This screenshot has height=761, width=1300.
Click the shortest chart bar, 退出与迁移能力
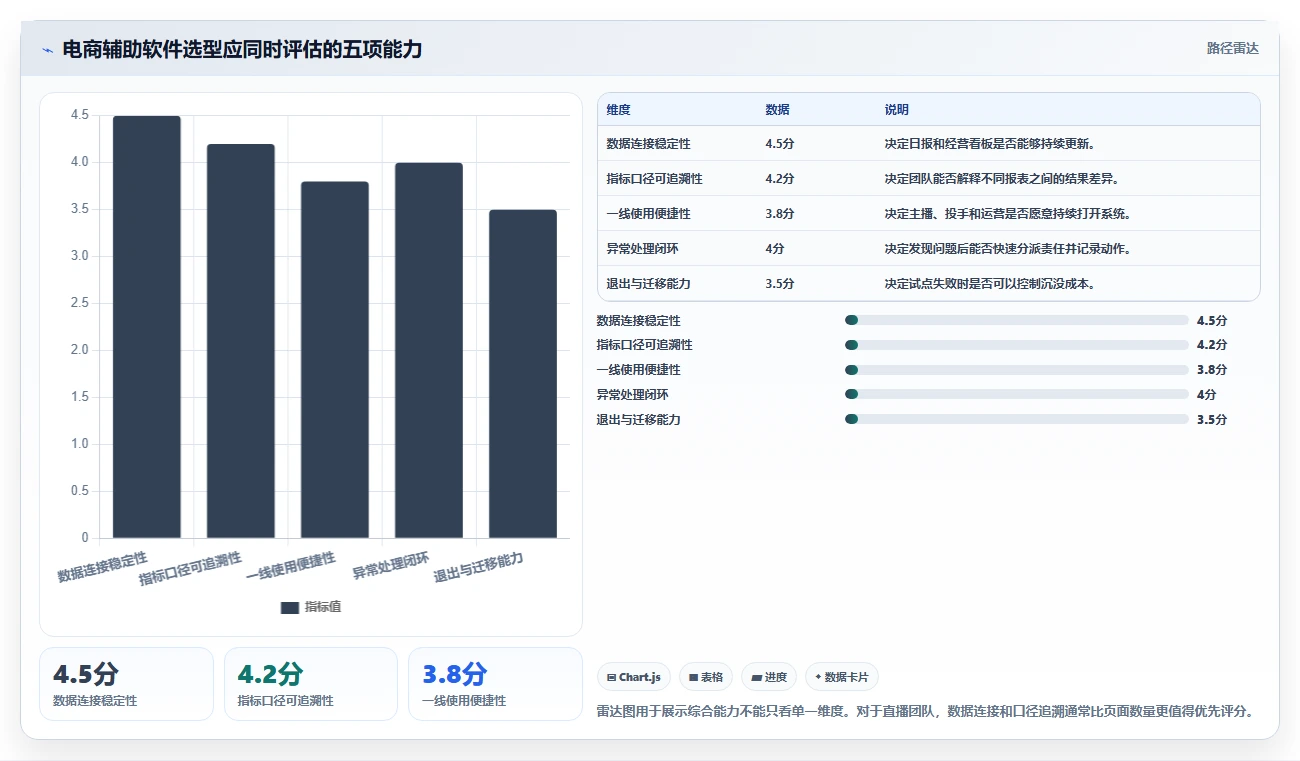(x=523, y=374)
